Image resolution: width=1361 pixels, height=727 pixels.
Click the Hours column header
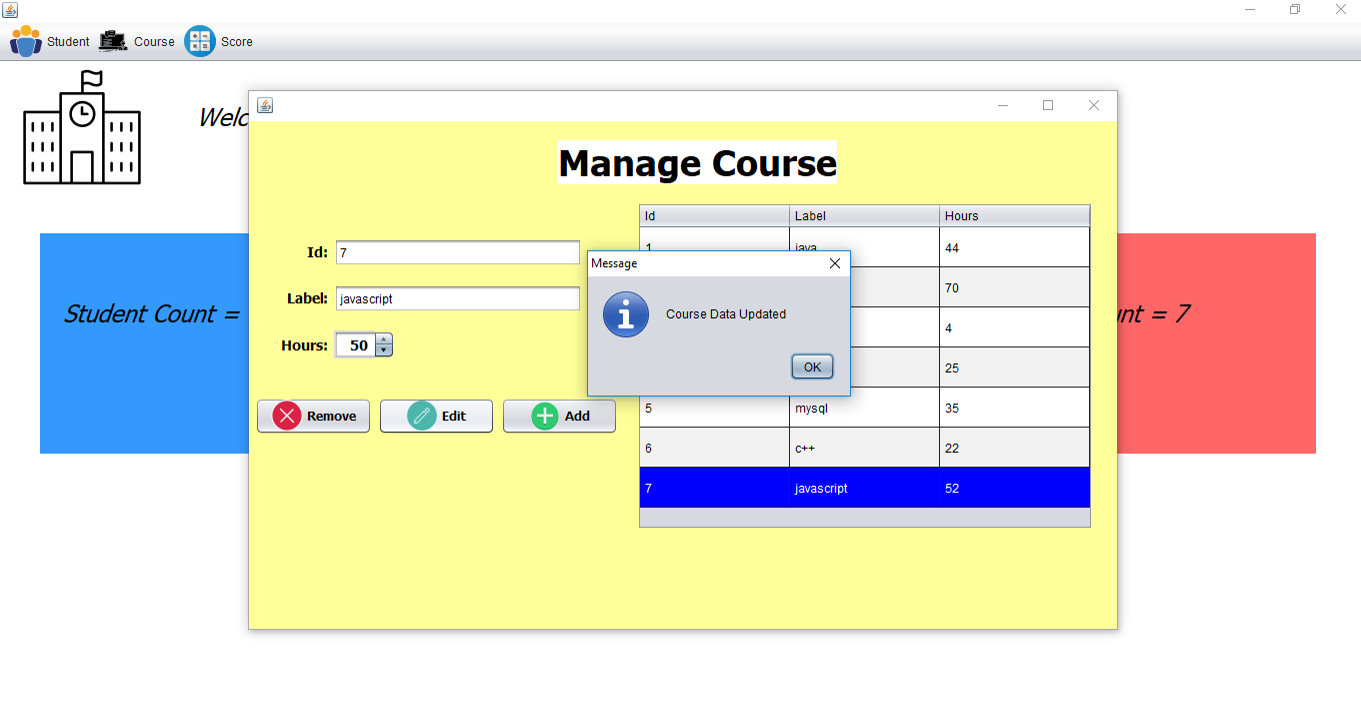pos(1013,215)
